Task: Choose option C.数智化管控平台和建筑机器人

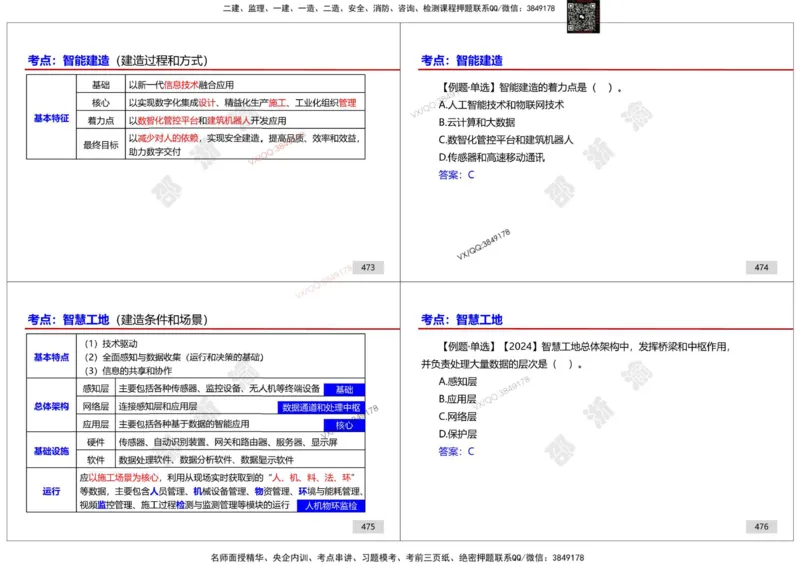Action: point(506,139)
